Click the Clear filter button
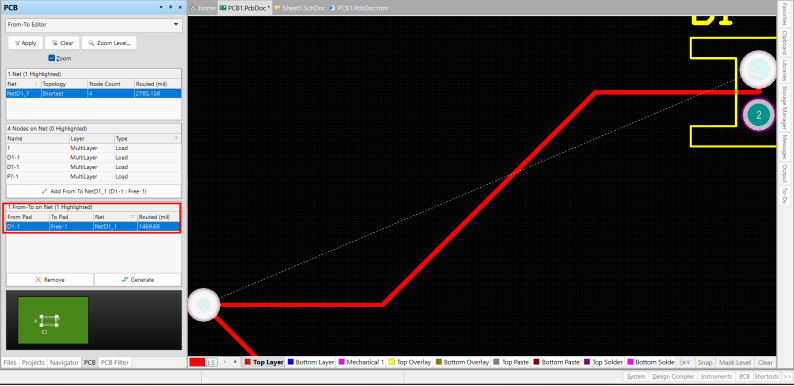Screen dimensions: 794x386 [x=62, y=43]
